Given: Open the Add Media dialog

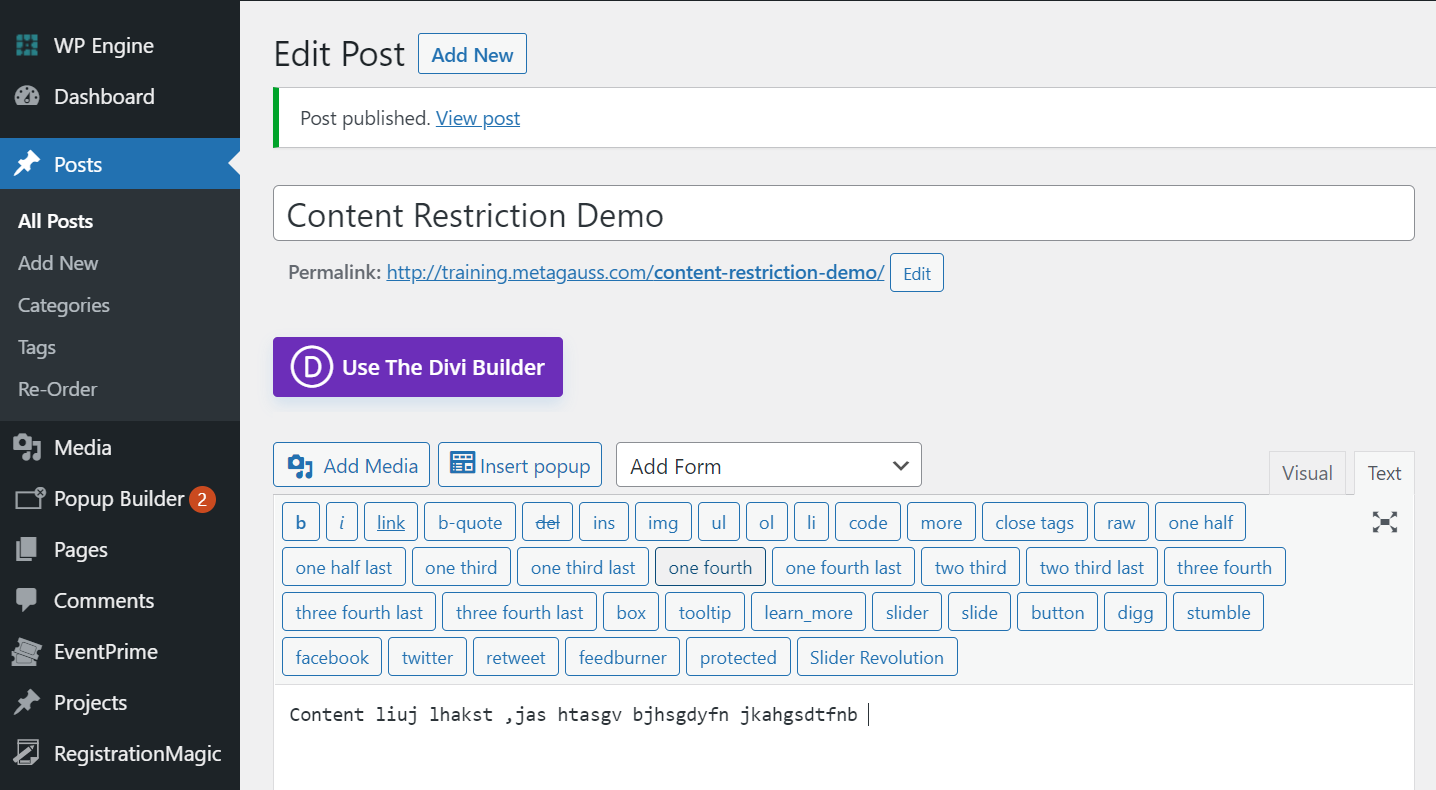Looking at the screenshot, I should point(351,464).
